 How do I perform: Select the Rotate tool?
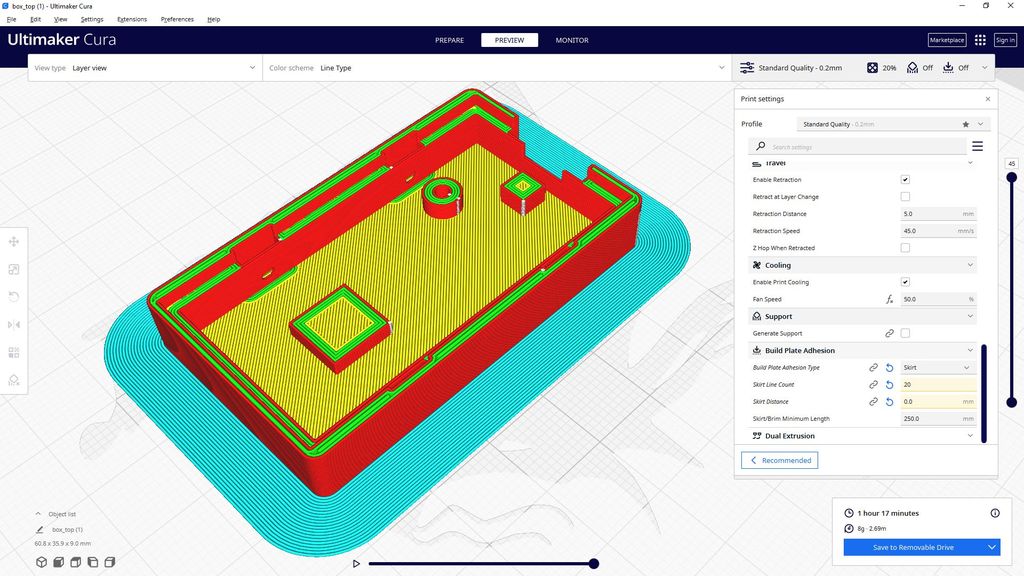(x=14, y=297)
